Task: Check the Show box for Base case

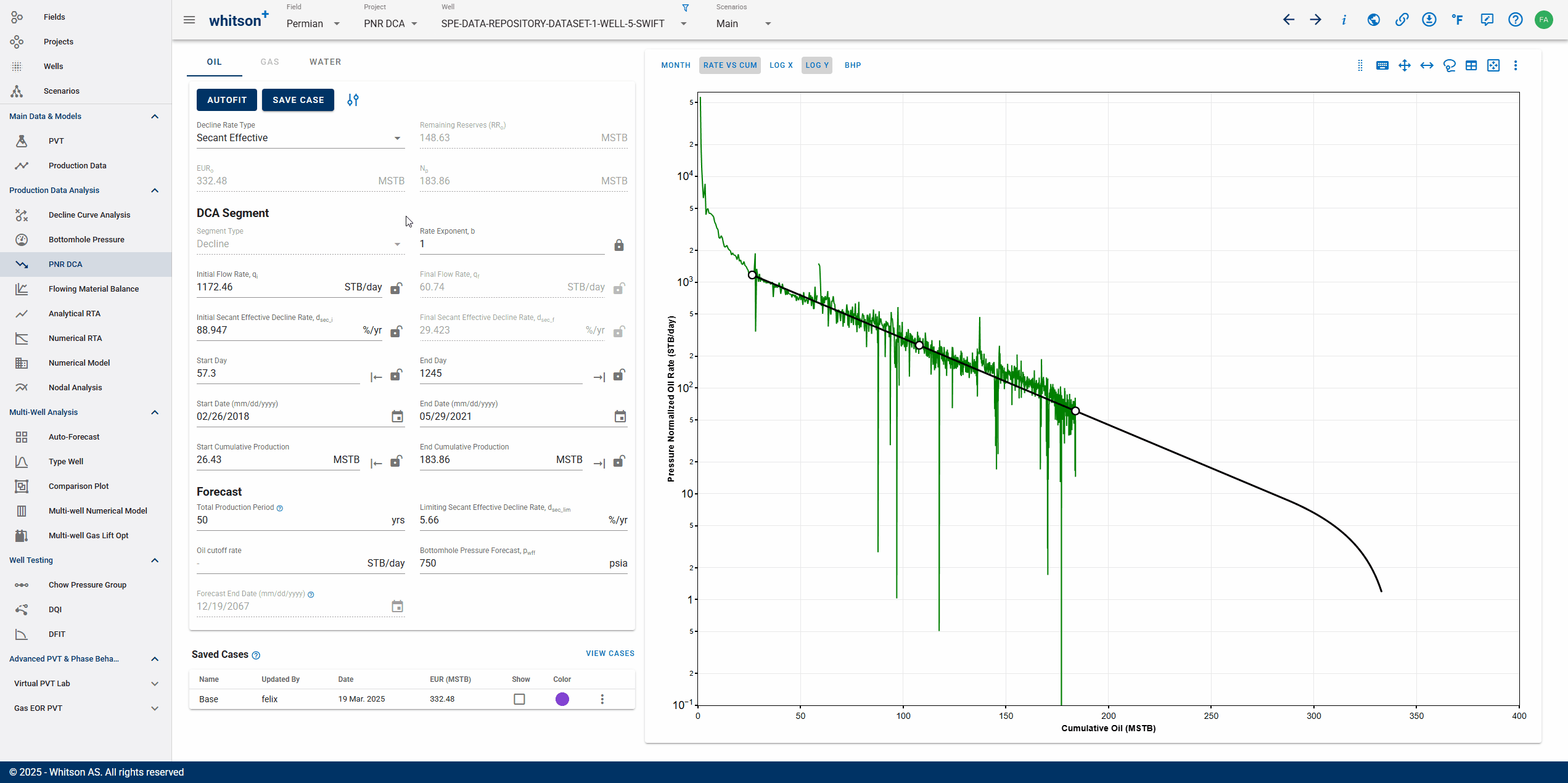Action: pyautogui.click(x=519, y=699)
